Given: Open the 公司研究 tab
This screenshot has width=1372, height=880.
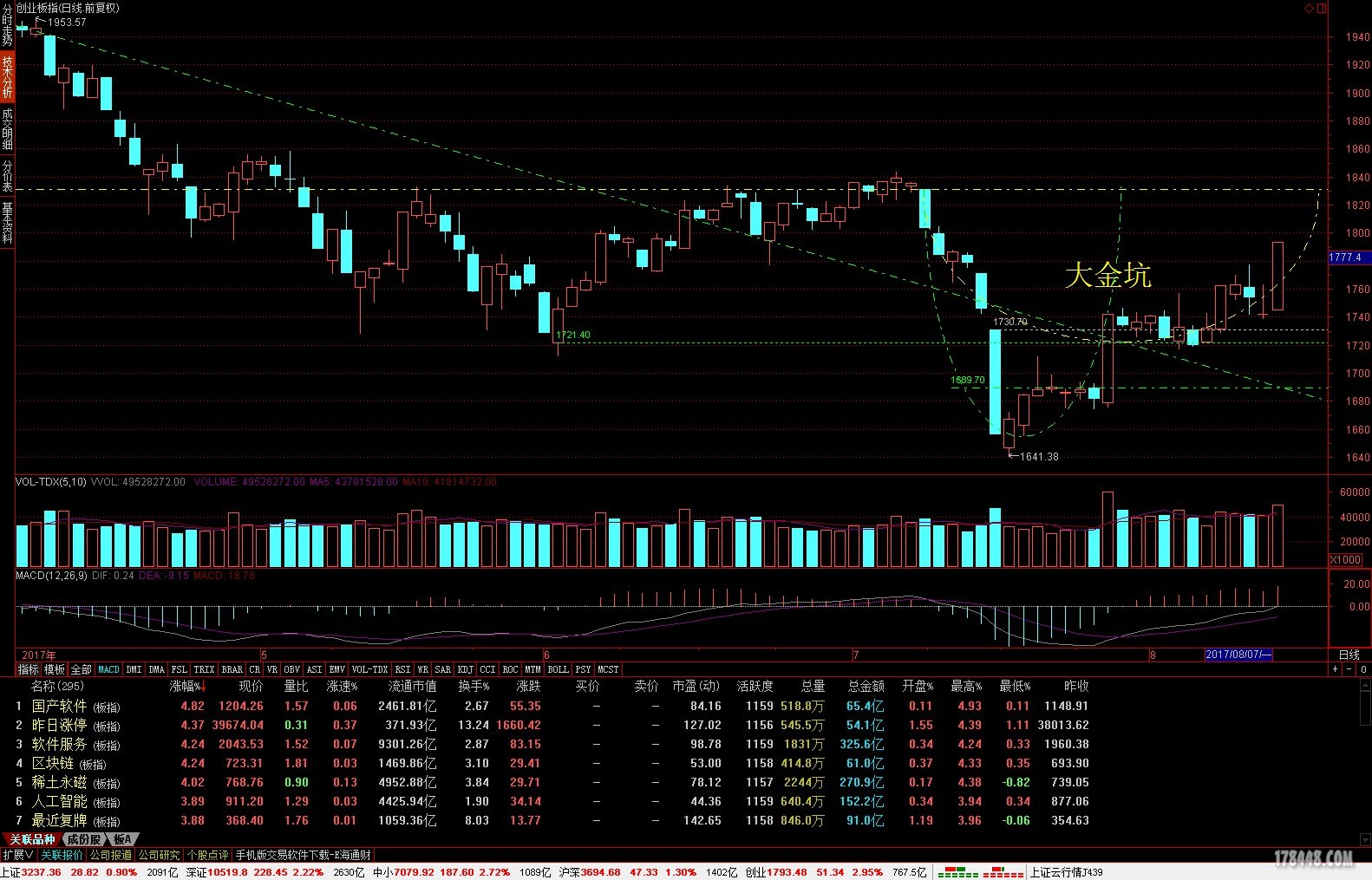Looking at the screenshot, I should click(x=160, y=855).
